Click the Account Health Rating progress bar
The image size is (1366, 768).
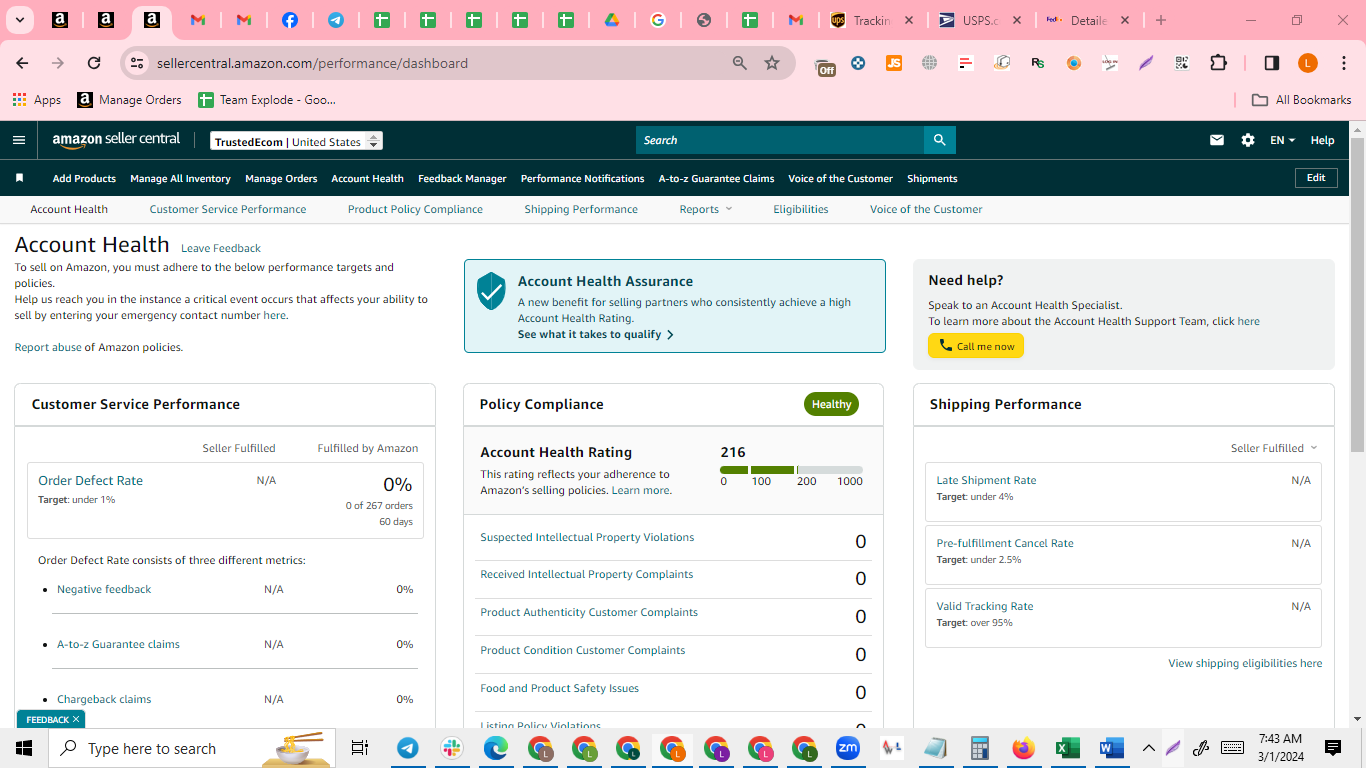pyautogui.click(x=791, y=470)
